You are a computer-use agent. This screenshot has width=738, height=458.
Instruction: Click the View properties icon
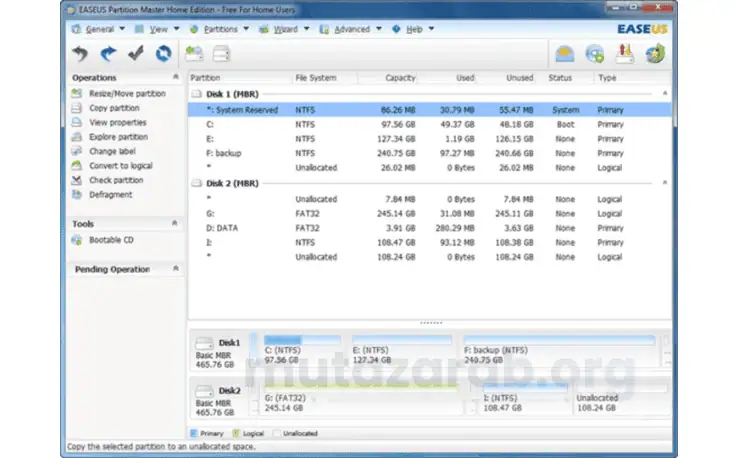[x=76, y=122]
